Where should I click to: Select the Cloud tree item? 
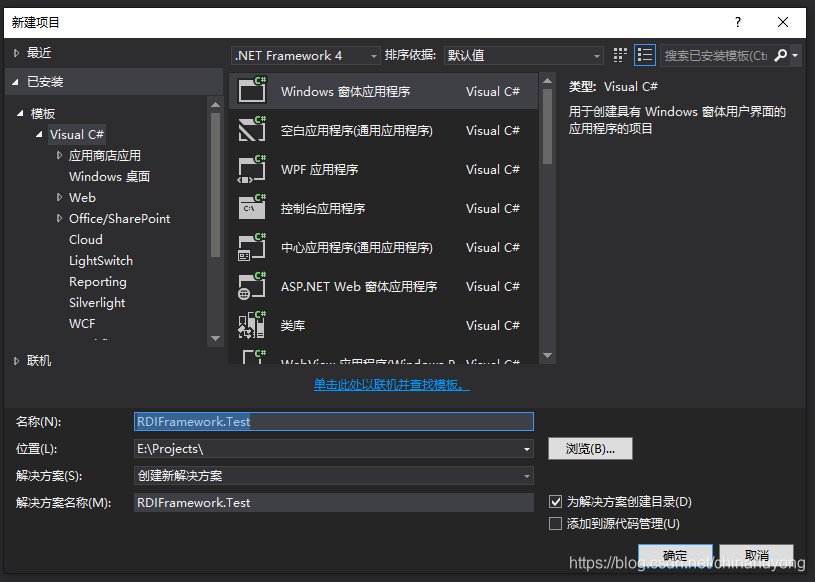point(86,240)
